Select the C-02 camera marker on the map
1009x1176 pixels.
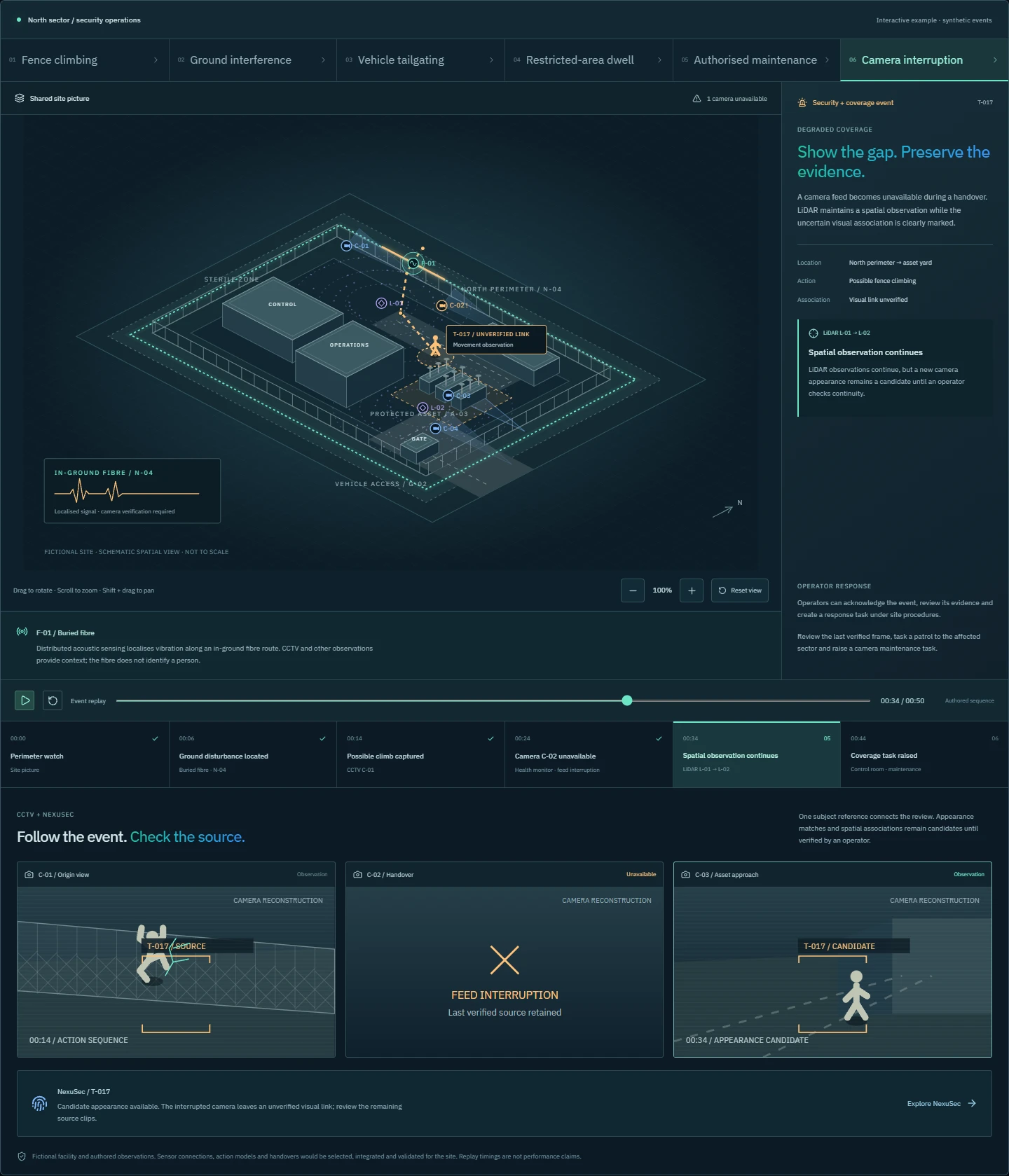[x=441, y=305]
